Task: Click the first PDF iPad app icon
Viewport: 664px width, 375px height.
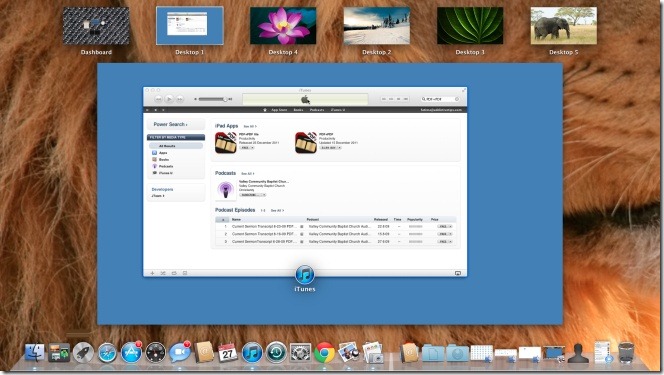Action: tap(226, 143)
